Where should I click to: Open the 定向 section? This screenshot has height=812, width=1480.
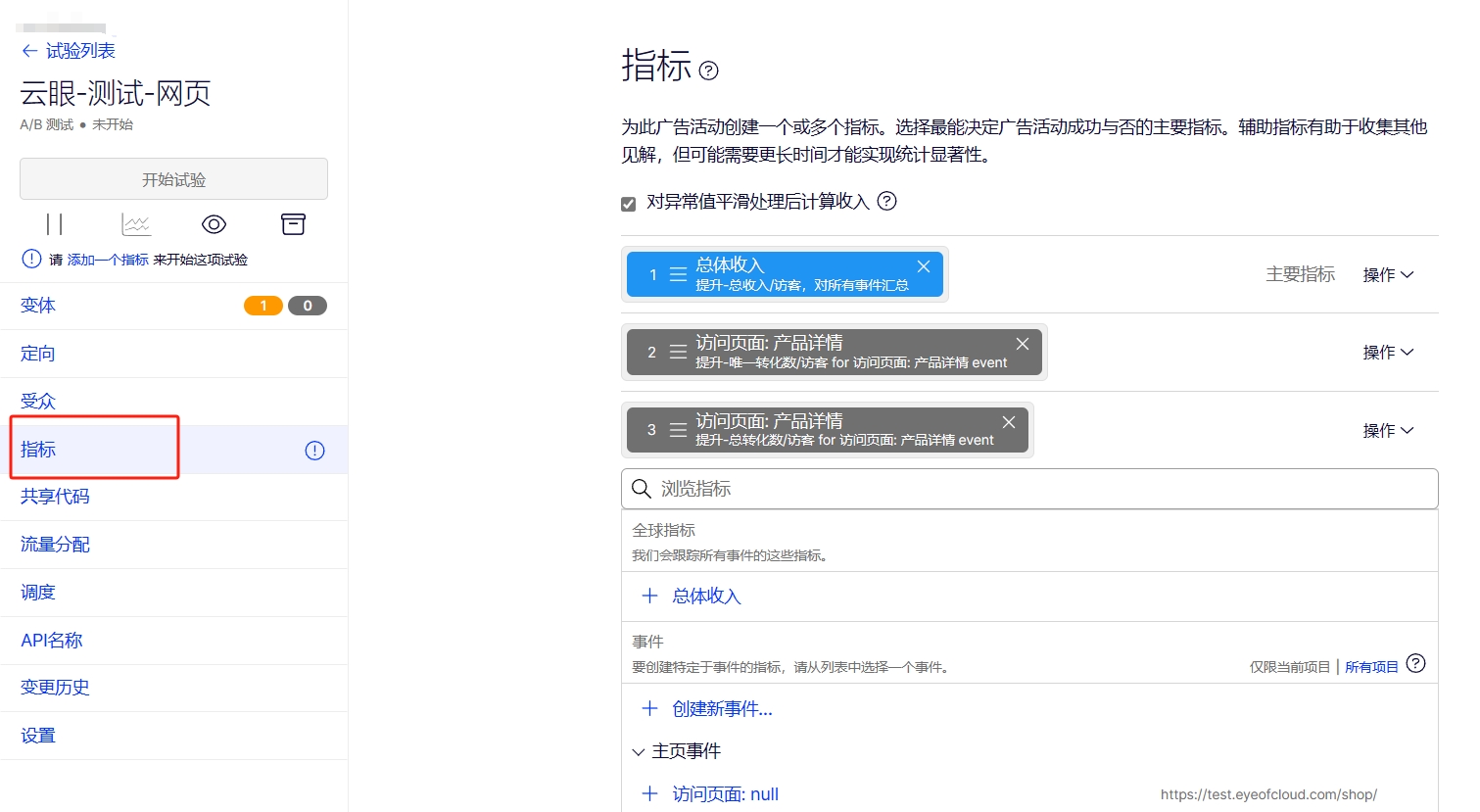point(173,354)
